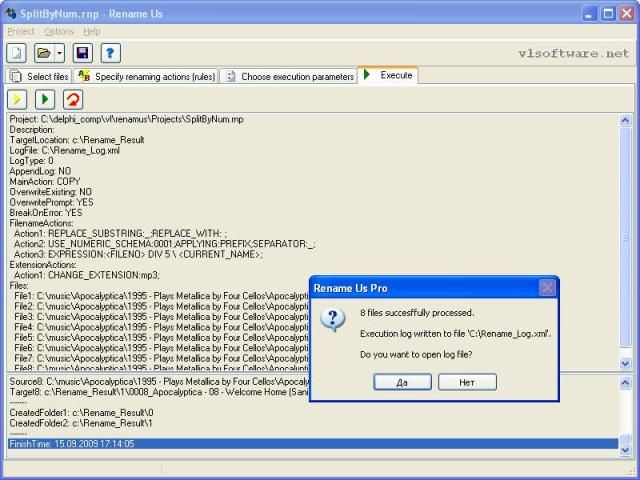Viewport: 640px width, 480px height.
Task: Click the upper log pane's scroll-down arrow
Action: click(626, 364)
